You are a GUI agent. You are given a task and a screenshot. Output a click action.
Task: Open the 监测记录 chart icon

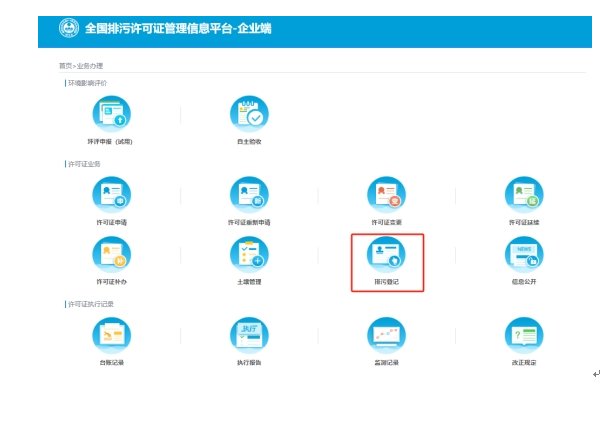point(386,335)
